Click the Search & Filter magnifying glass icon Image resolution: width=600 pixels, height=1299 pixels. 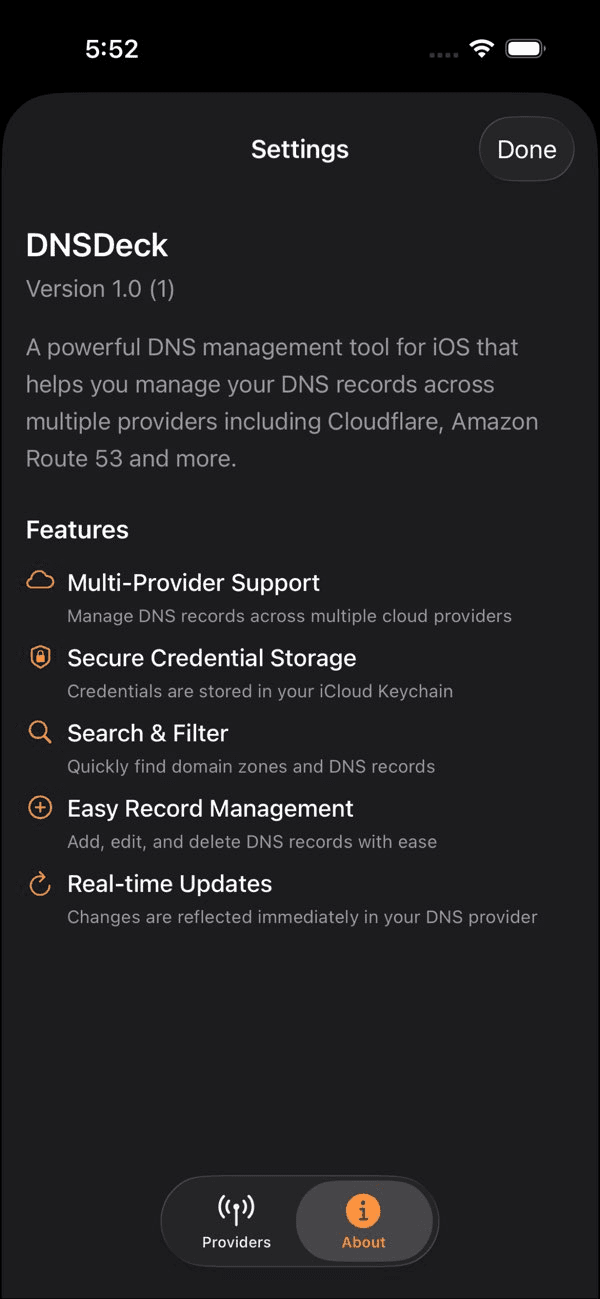point(39,731)
